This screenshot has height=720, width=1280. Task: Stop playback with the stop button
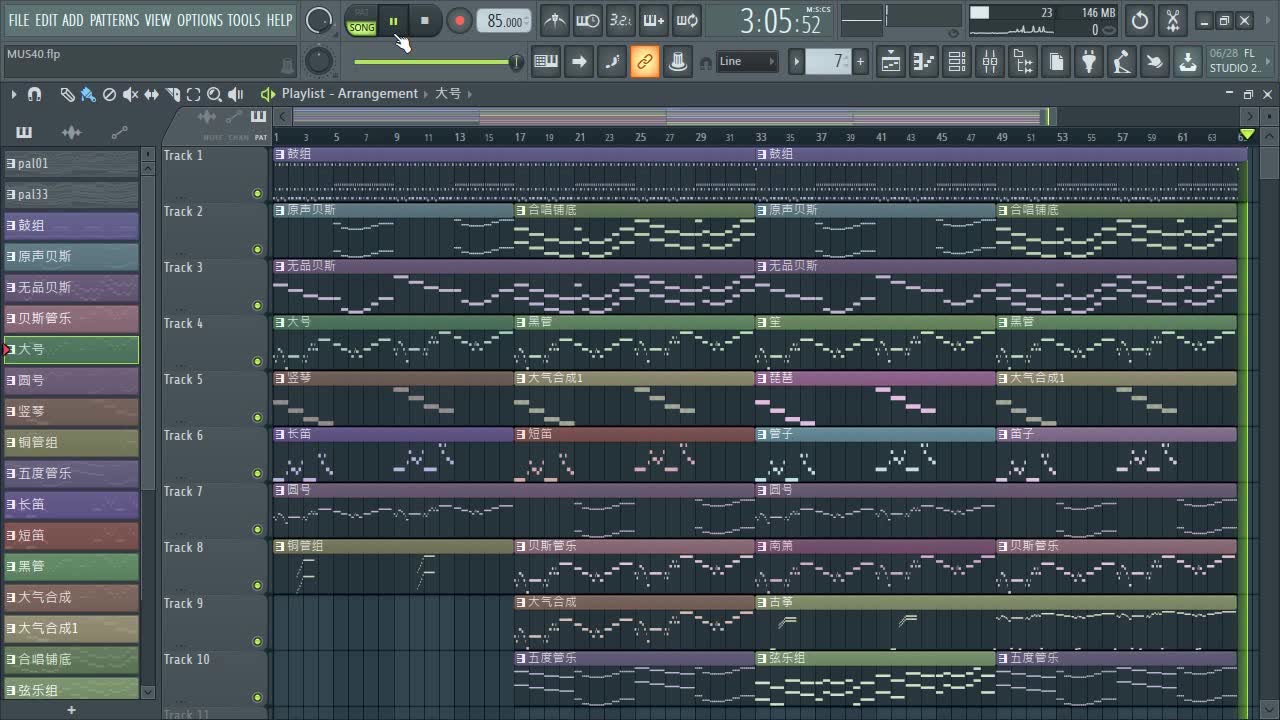(x=425, y=20)
